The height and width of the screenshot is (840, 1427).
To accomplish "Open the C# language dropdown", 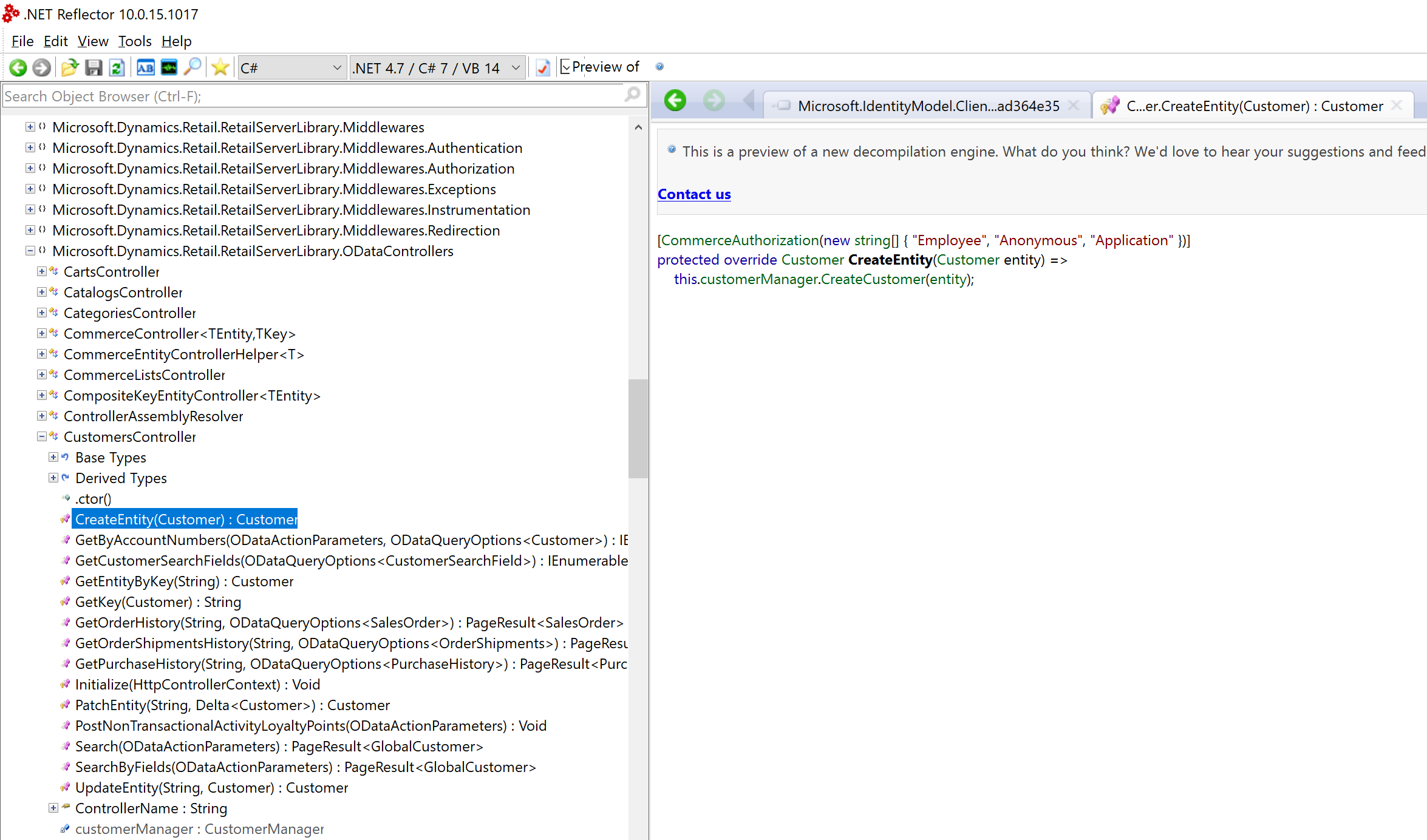I will pyautogui.click(x=291, y=68).
